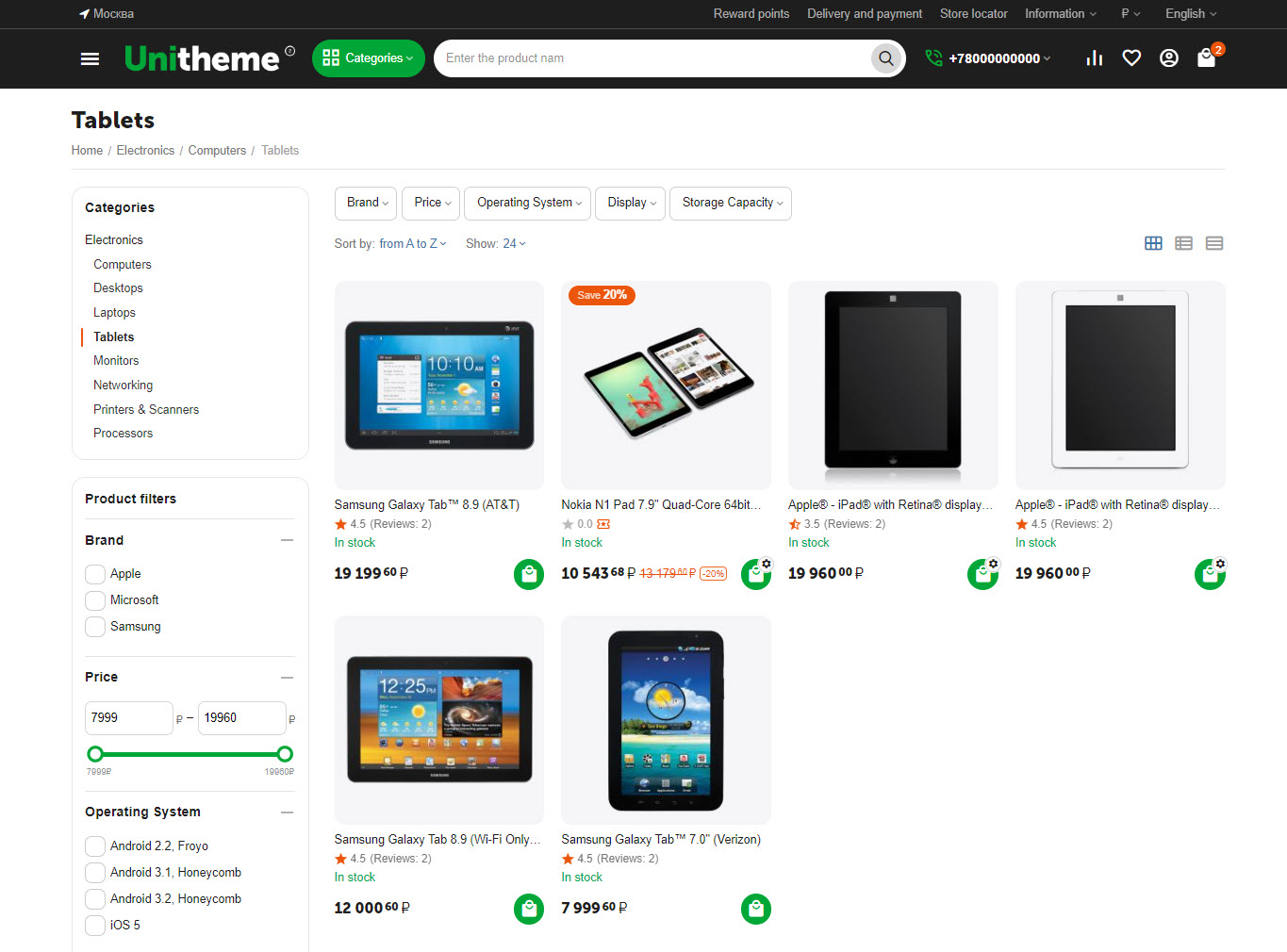Go to Home breadcrumb

click(87, 151)
